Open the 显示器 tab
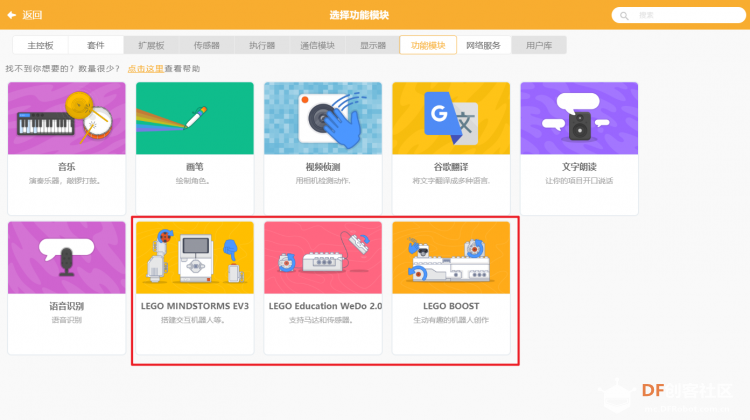 coord(373,45)
